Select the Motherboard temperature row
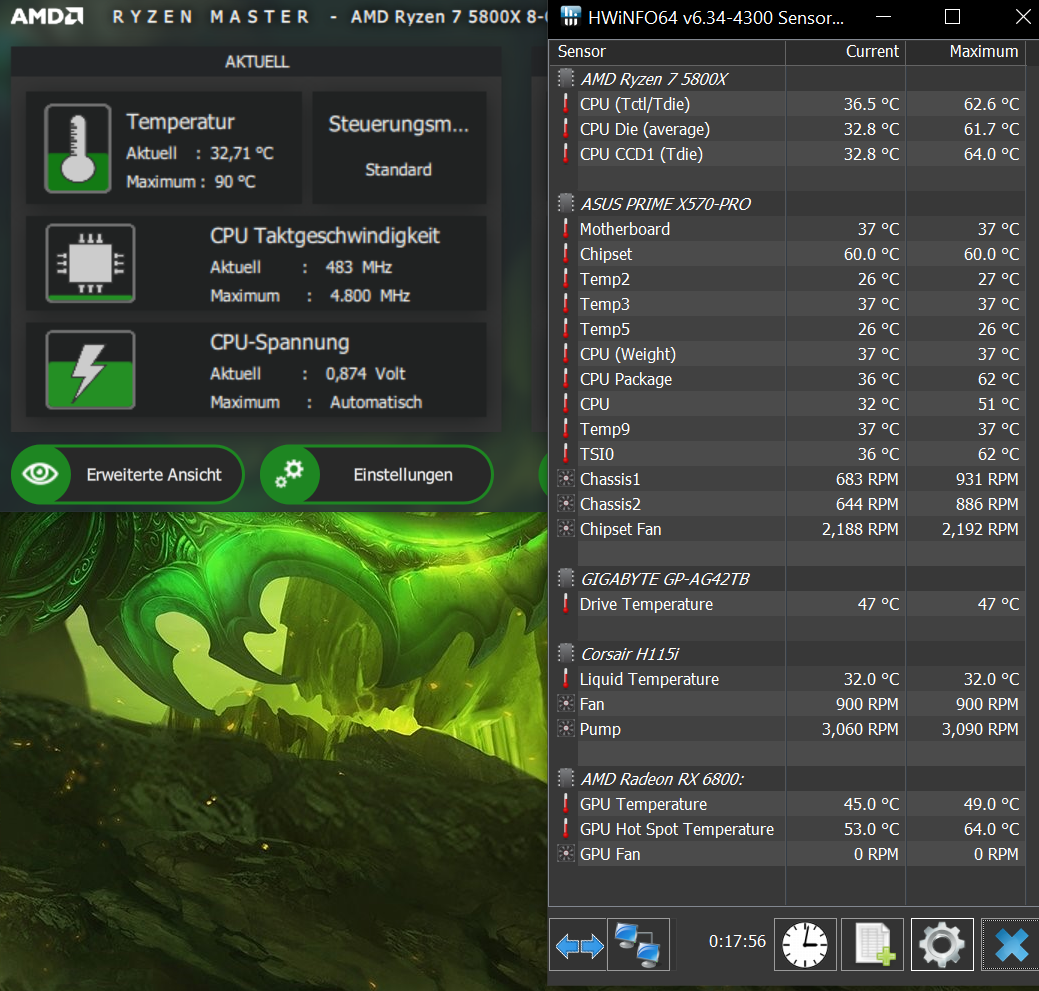This screenshot has height=991, width=1039. tap(788, 229)
